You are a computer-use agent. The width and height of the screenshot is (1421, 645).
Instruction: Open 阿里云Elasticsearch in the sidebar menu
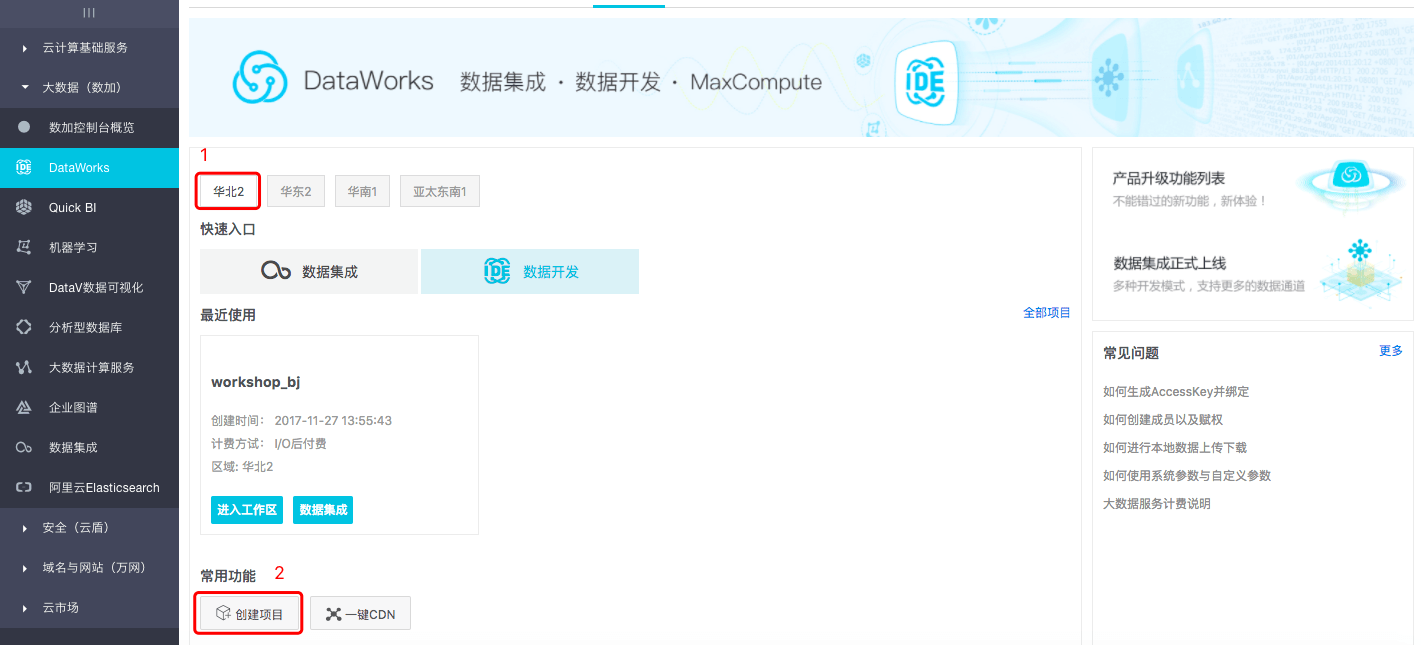89,487
